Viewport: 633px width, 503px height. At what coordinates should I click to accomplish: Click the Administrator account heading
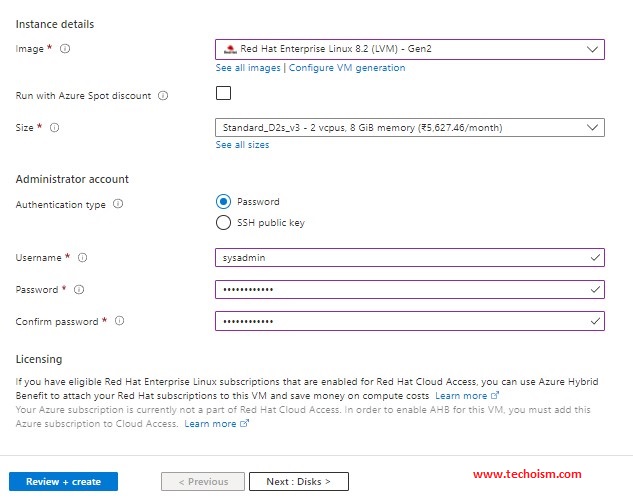pos(72,179)
